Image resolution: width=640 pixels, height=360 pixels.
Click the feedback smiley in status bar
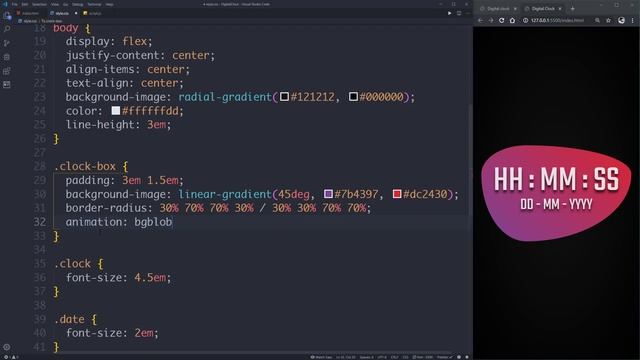click(x=459, y=357)
